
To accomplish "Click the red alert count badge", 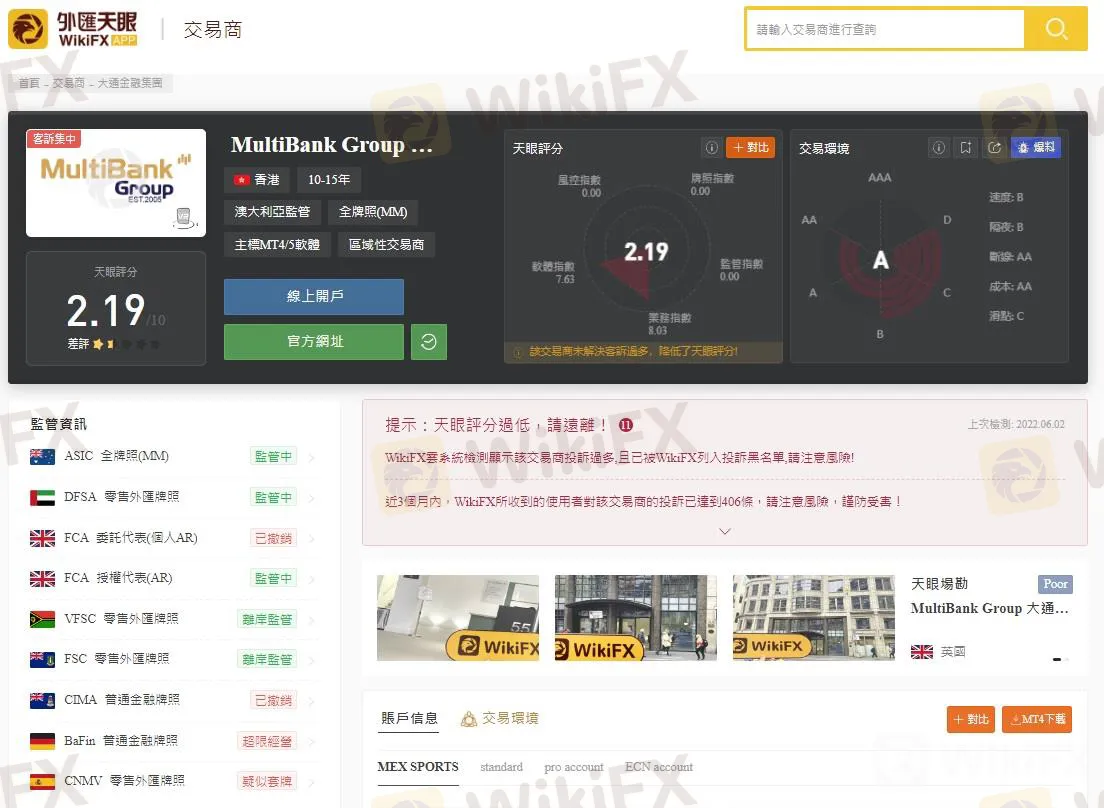I will click(x=626, y=425).
